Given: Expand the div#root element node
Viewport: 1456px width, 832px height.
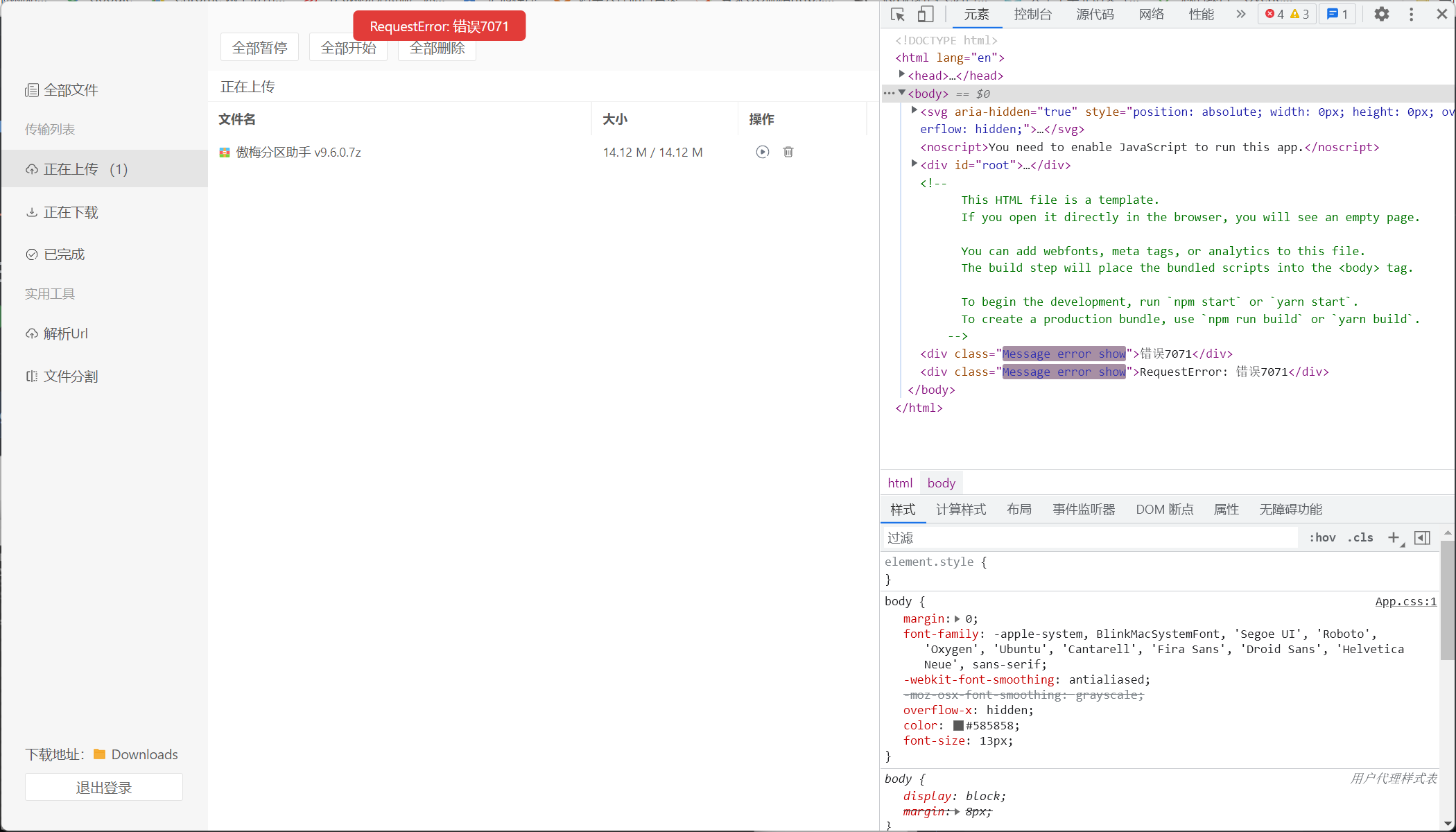Looking at the screenshot, I should [x=914, y=164].
